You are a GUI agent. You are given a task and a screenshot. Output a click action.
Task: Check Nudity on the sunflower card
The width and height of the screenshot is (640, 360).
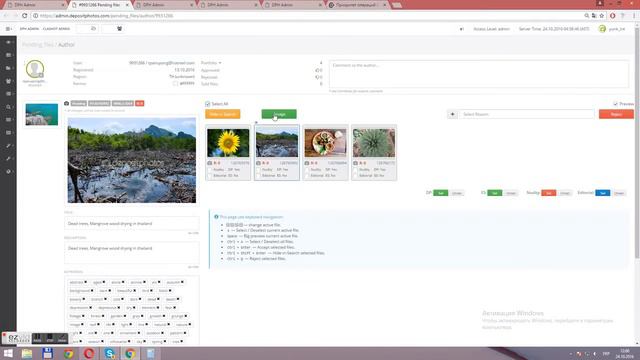pyautogui.click(x=210, y=169)
